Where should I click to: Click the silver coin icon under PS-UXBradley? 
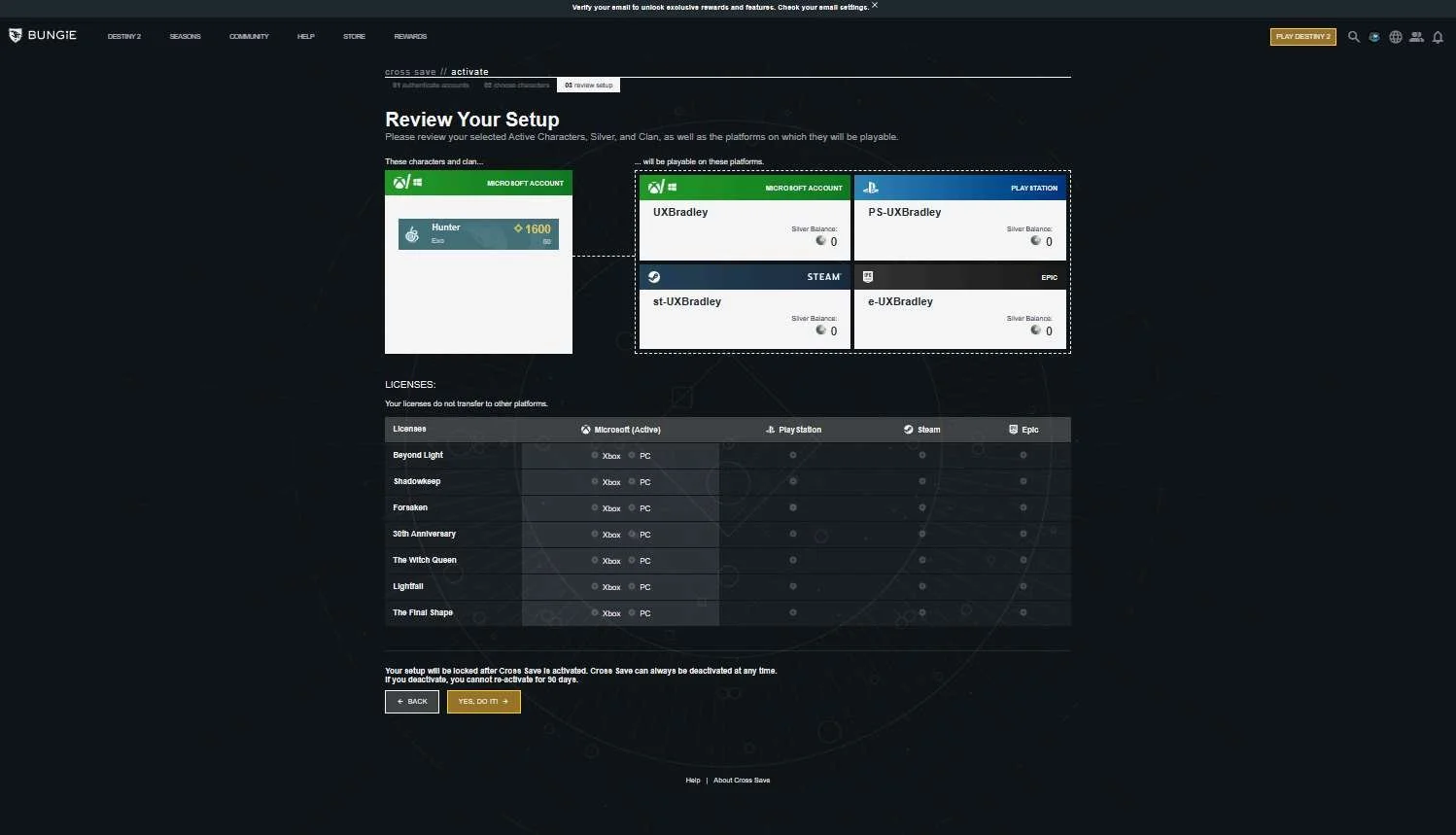click(1035, 240)
